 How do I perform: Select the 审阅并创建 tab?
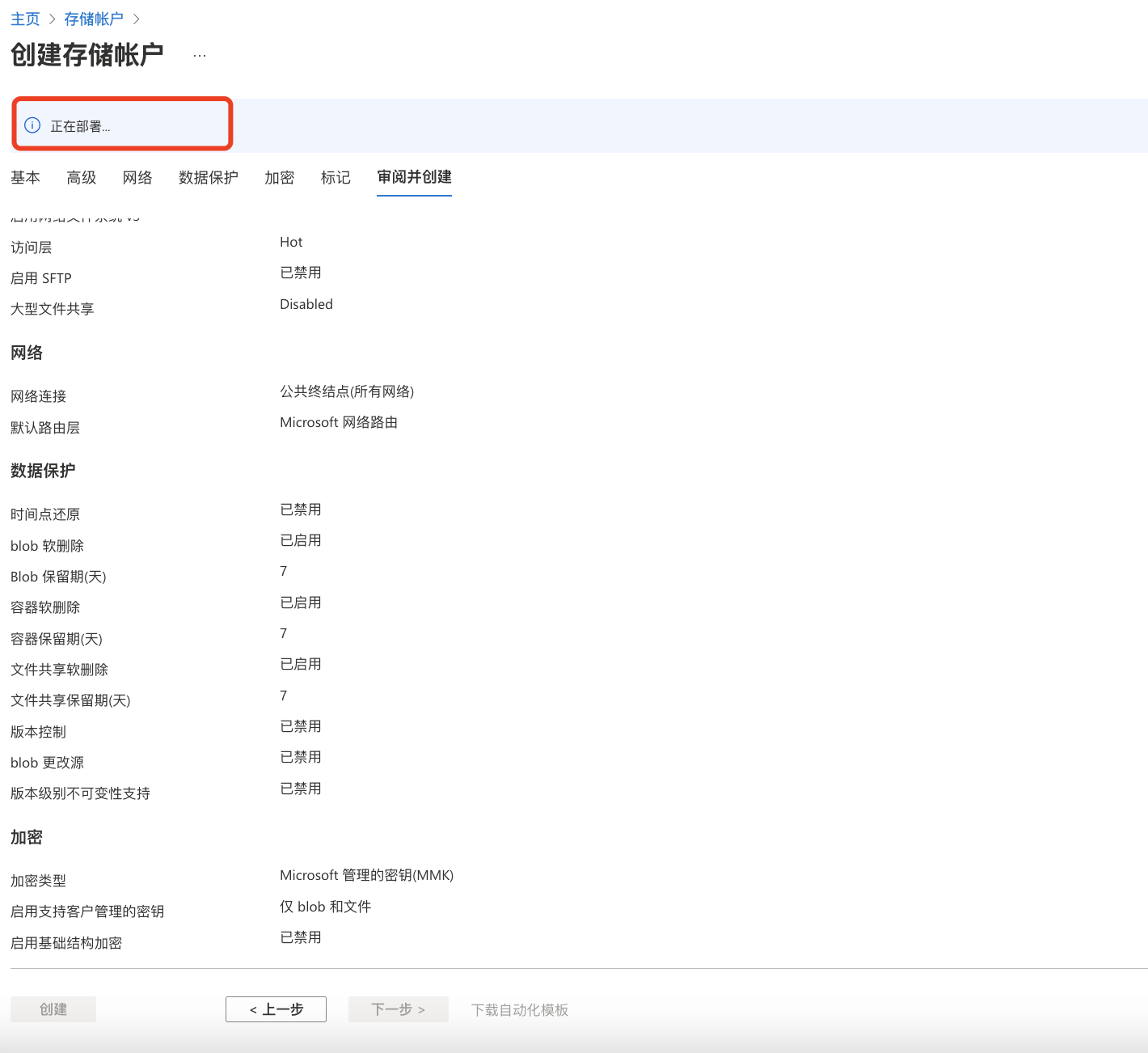(x=414, y=177)
